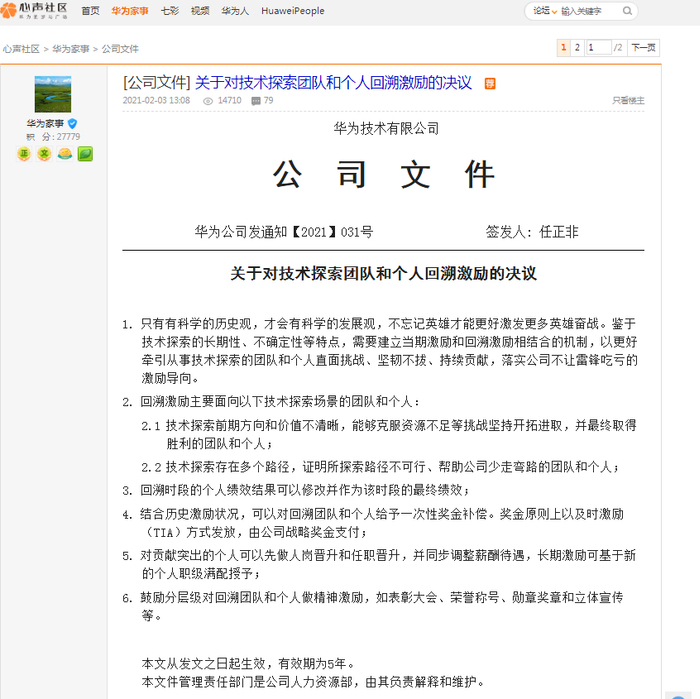Viewport: 700px width, 699px height.
Task: Toggle 只看楼主 filter
Action: point(628,100)
